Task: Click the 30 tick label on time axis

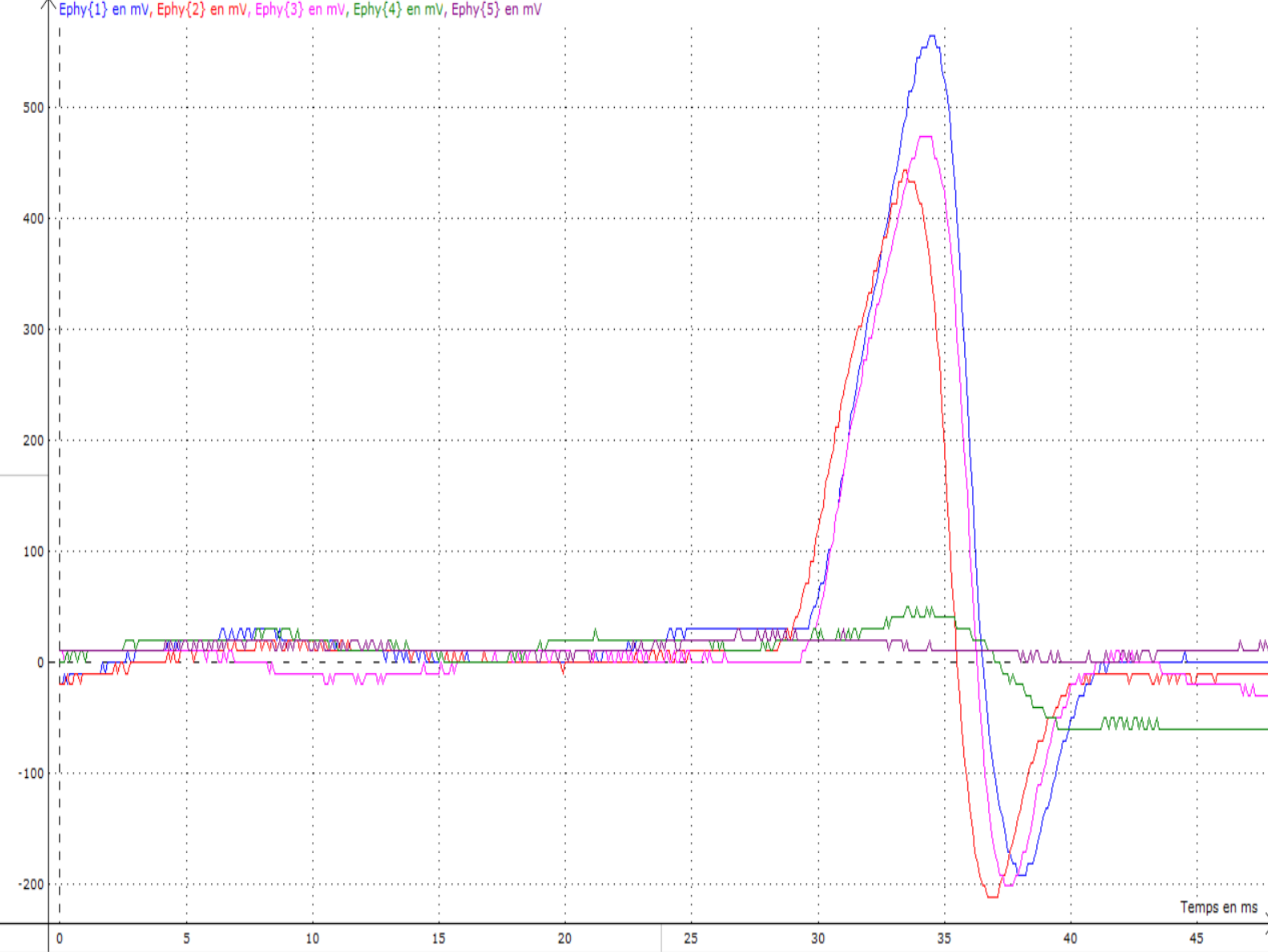Action: coord(818,939)
